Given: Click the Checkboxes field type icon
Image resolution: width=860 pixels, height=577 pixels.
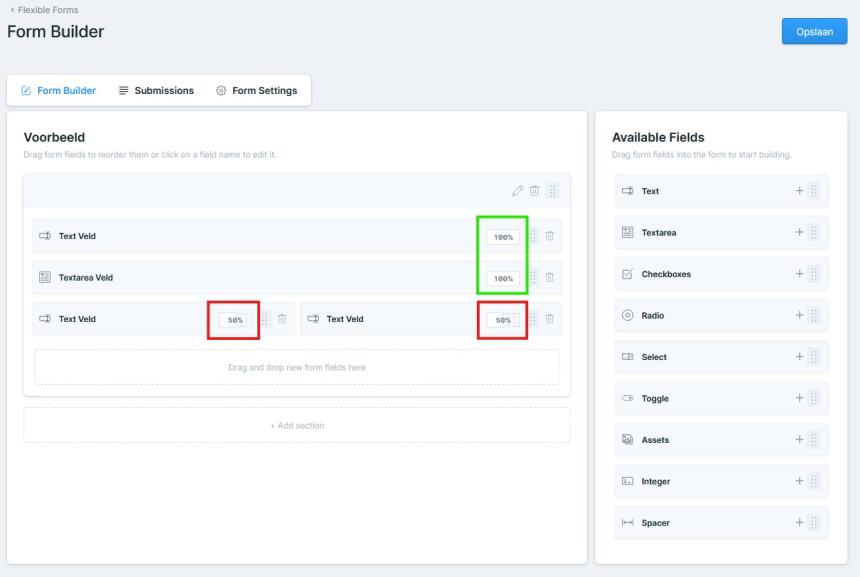Looking at the screenshot, I should pos(627,274).
